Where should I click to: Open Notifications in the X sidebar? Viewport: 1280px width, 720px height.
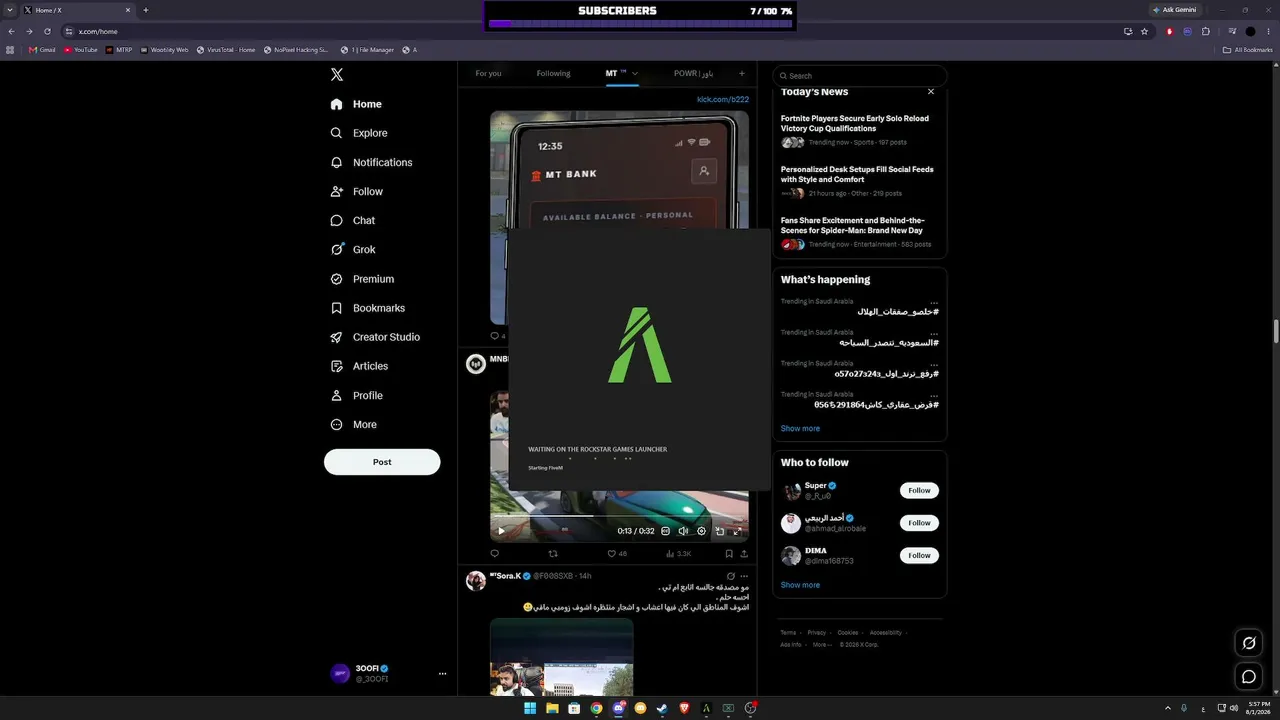click(x=371, y=162)
